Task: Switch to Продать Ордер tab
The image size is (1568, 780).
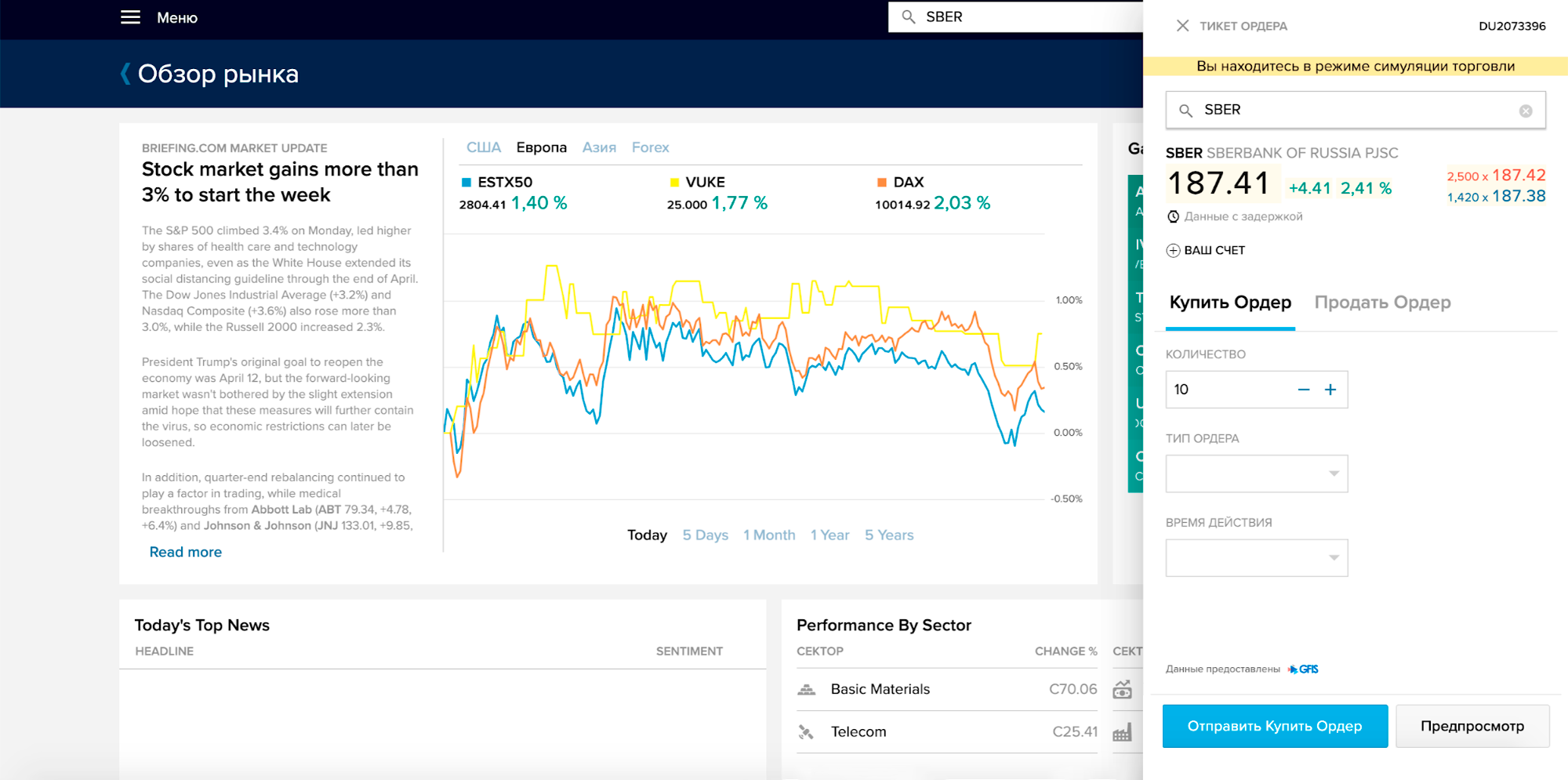Action: pos(1382,303)
